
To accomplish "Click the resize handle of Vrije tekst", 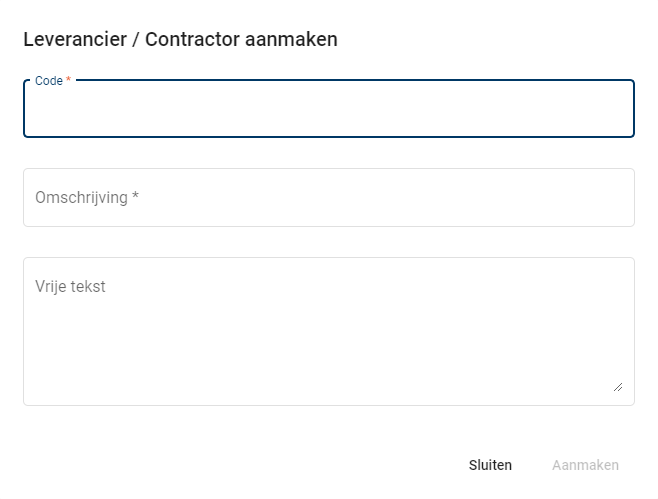I will tap(617, 386).
